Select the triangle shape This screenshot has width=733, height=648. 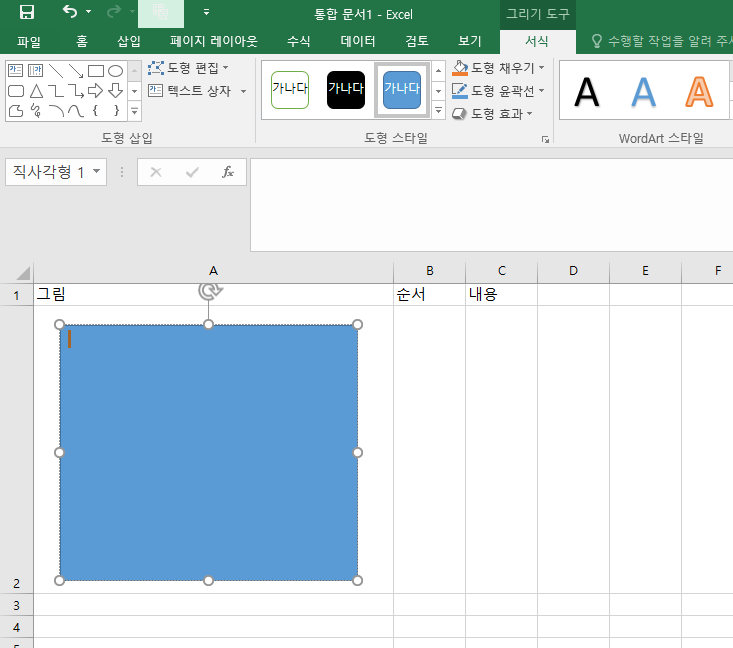36,91
